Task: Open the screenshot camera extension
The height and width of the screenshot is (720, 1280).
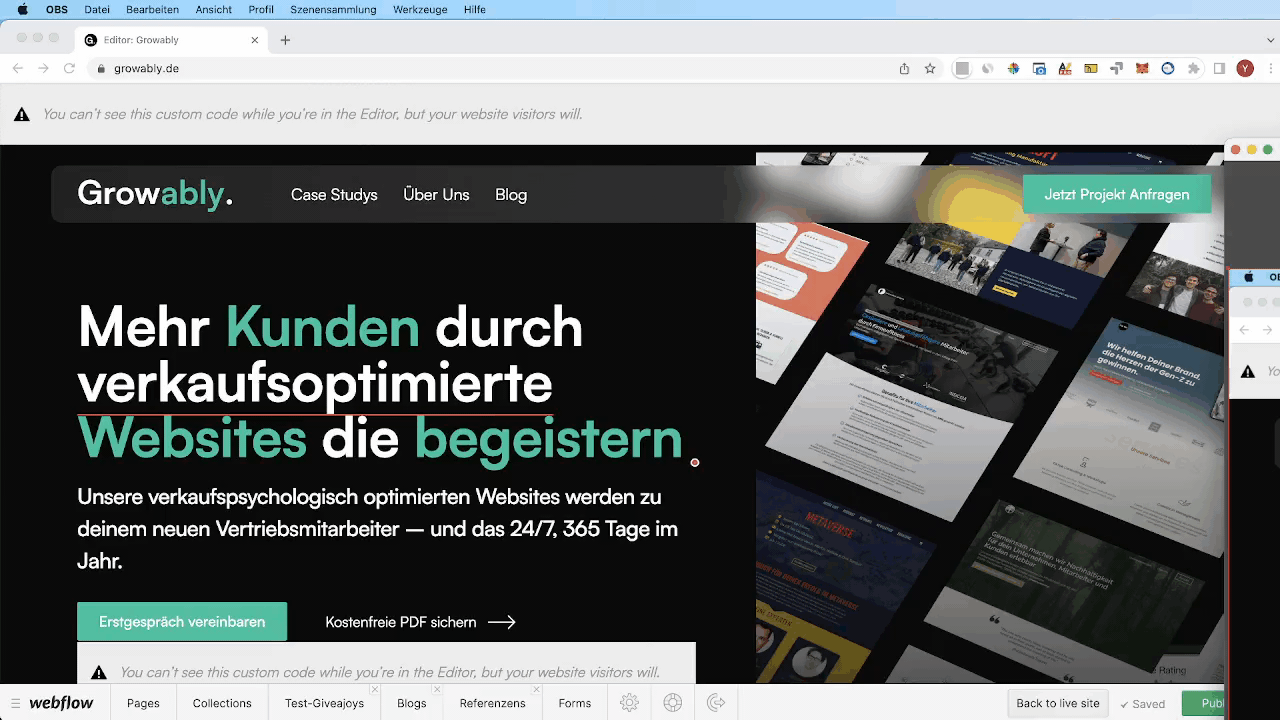Action: (x=1039, y=68)
